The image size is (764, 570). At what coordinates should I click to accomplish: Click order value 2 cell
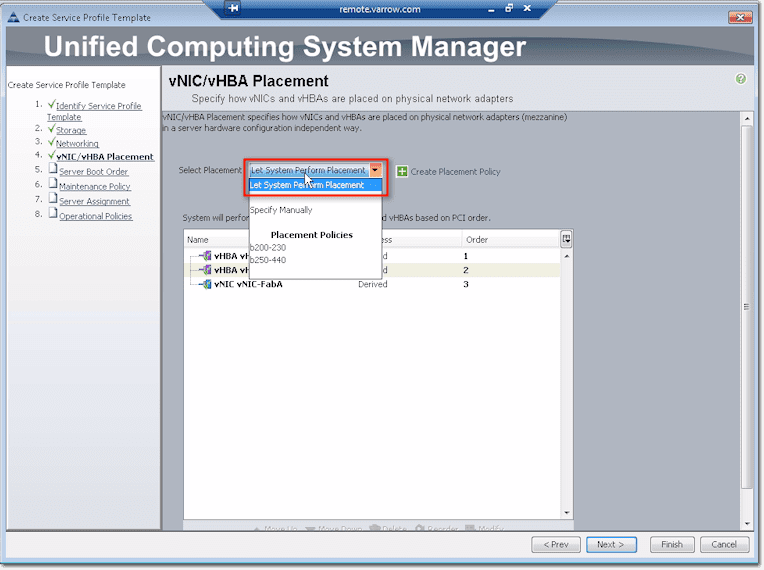click(x=466, y=270)
